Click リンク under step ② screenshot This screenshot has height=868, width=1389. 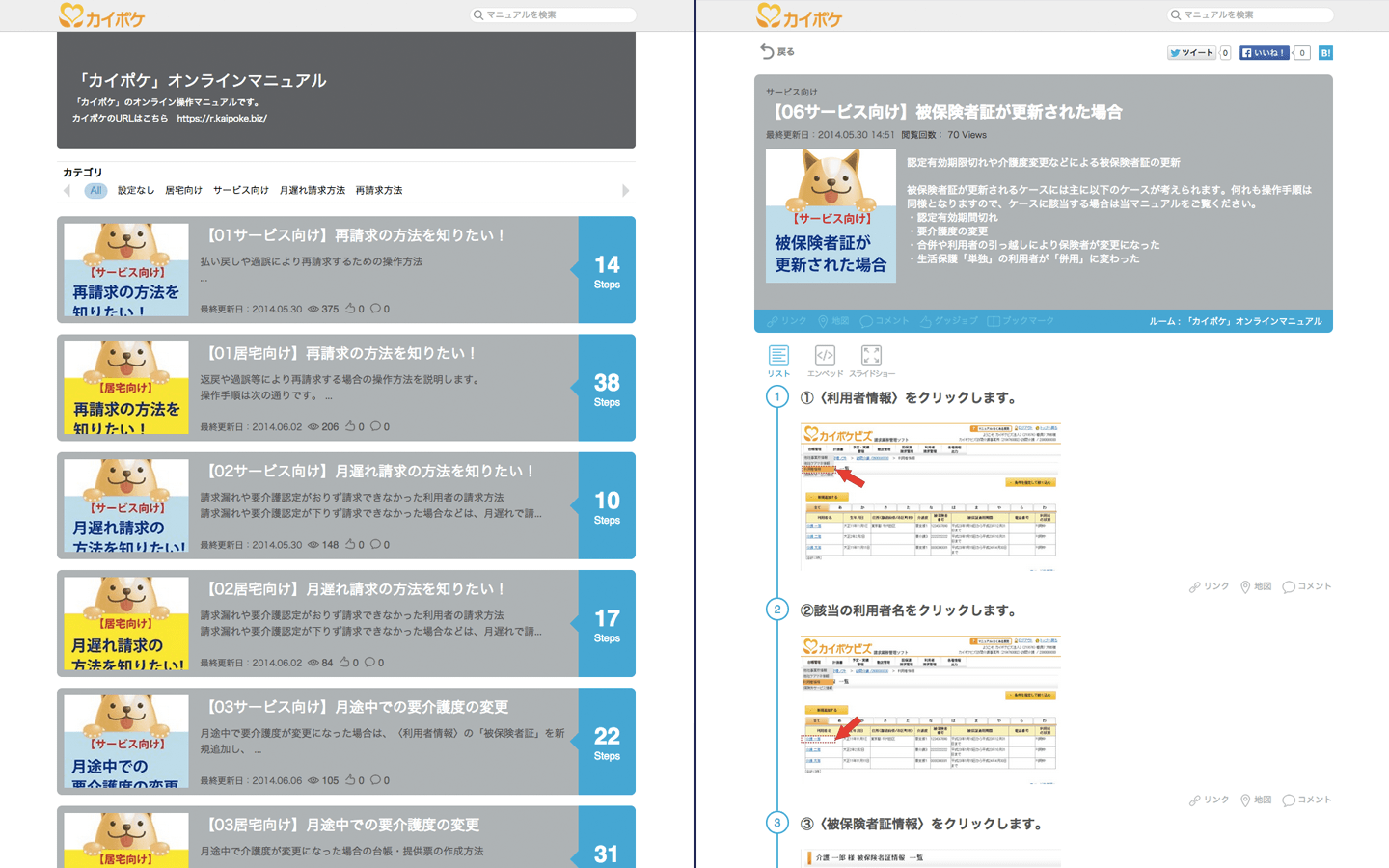1210,800
